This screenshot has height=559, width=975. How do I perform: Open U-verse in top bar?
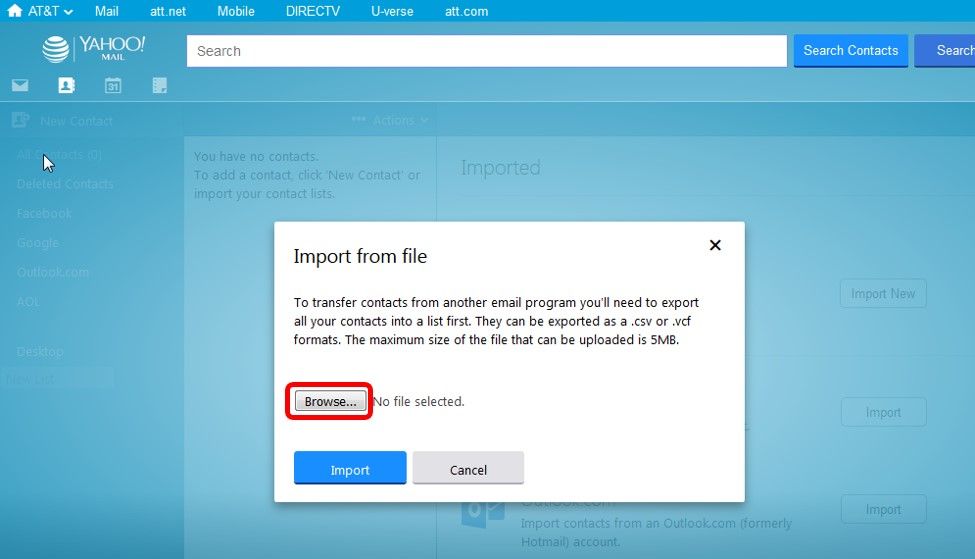(392, 11)
